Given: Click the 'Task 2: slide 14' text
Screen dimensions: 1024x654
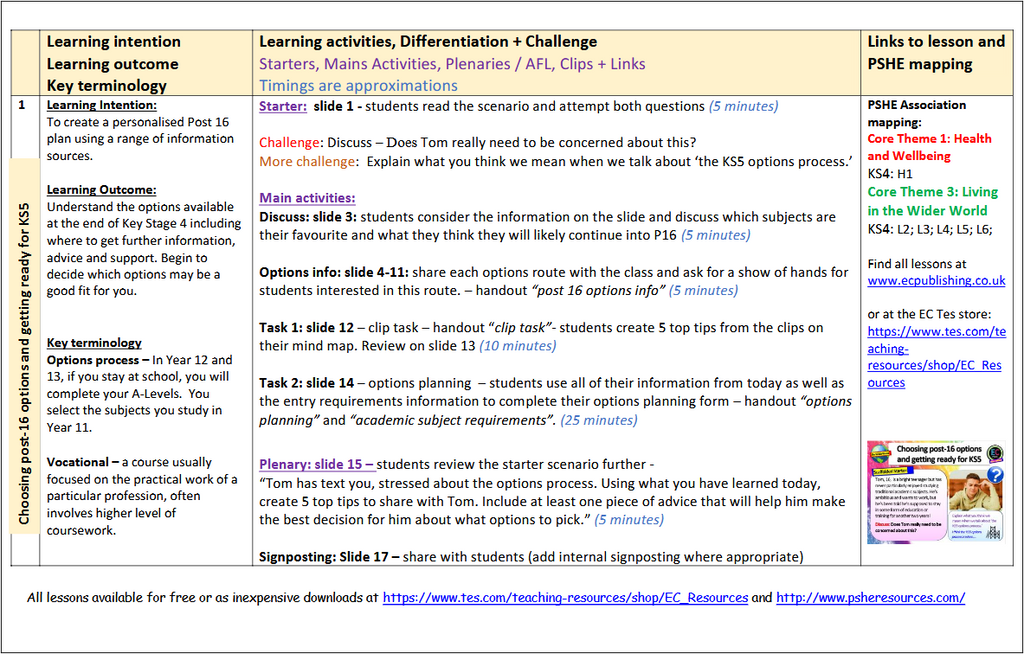Looking at the screenshot, I should [x=306, y=384].
